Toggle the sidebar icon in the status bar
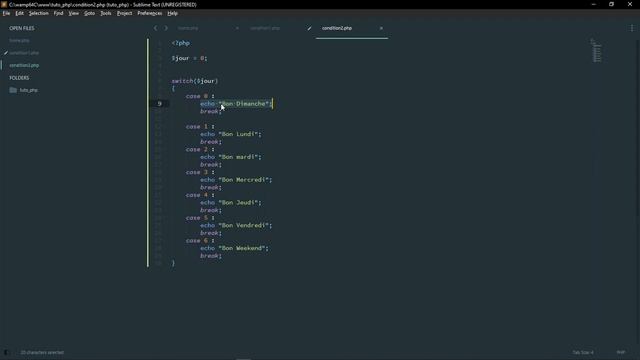Image resolution: width=640 pixels, height=360 pixels. 6,352
